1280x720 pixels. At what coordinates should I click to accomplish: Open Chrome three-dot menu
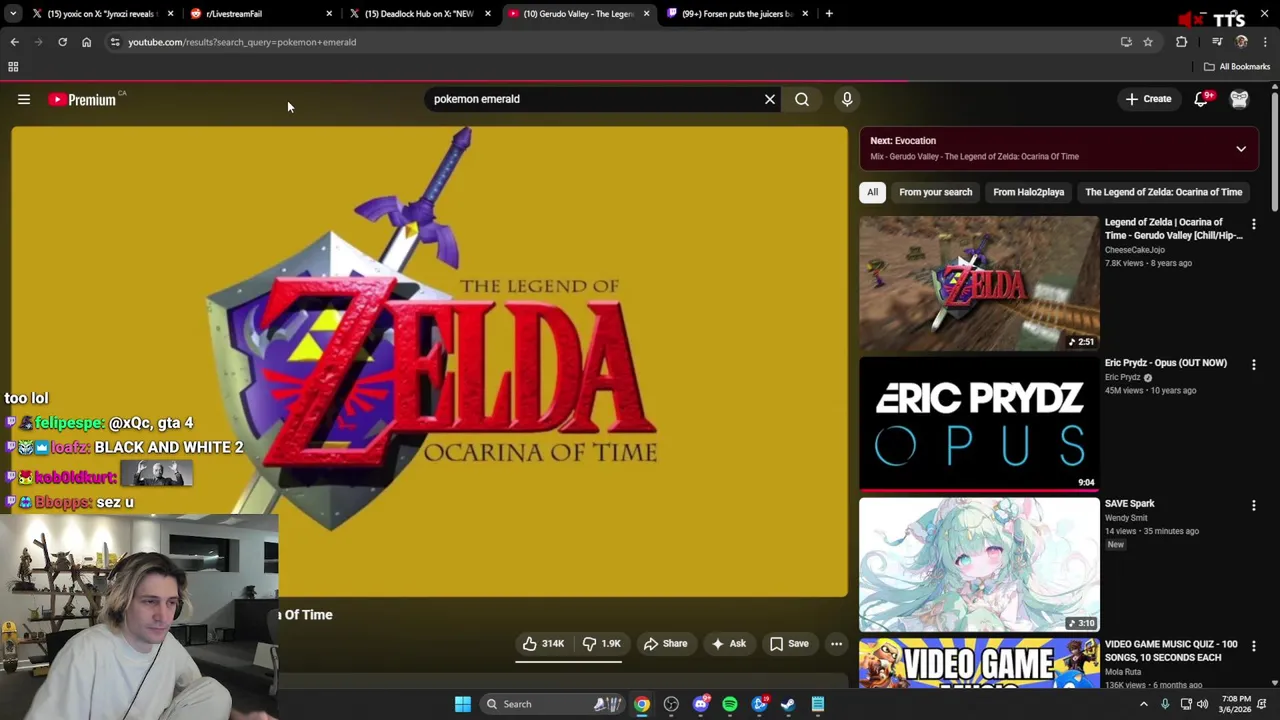1265,42
